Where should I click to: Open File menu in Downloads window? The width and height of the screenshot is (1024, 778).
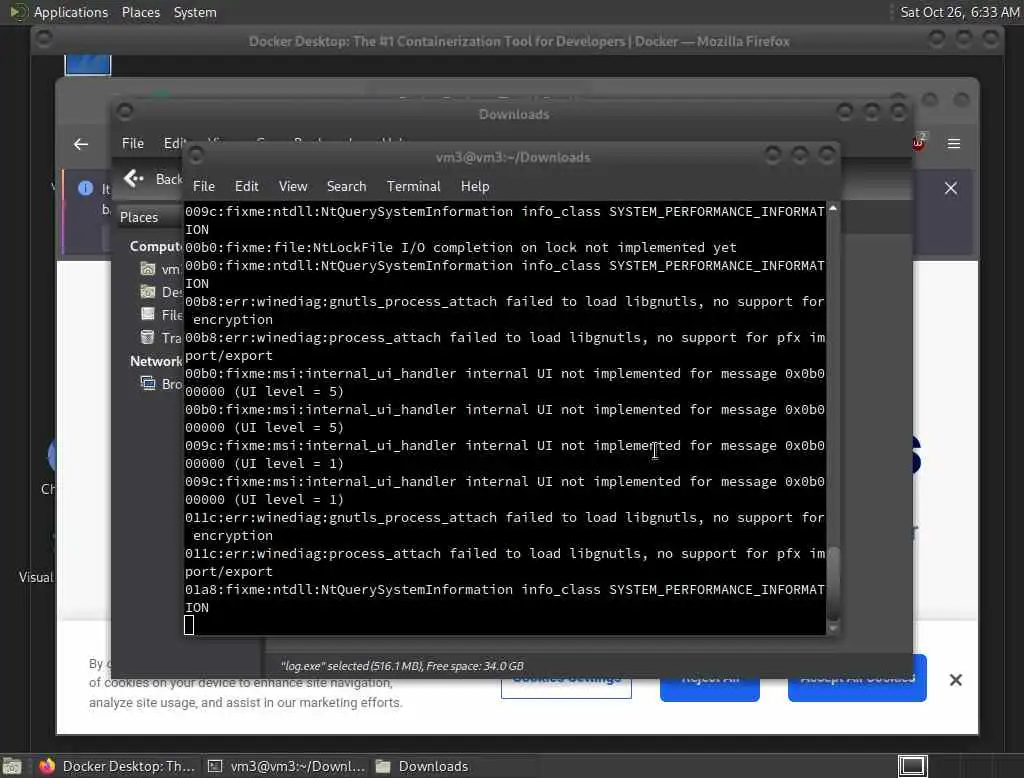point(133,143)
